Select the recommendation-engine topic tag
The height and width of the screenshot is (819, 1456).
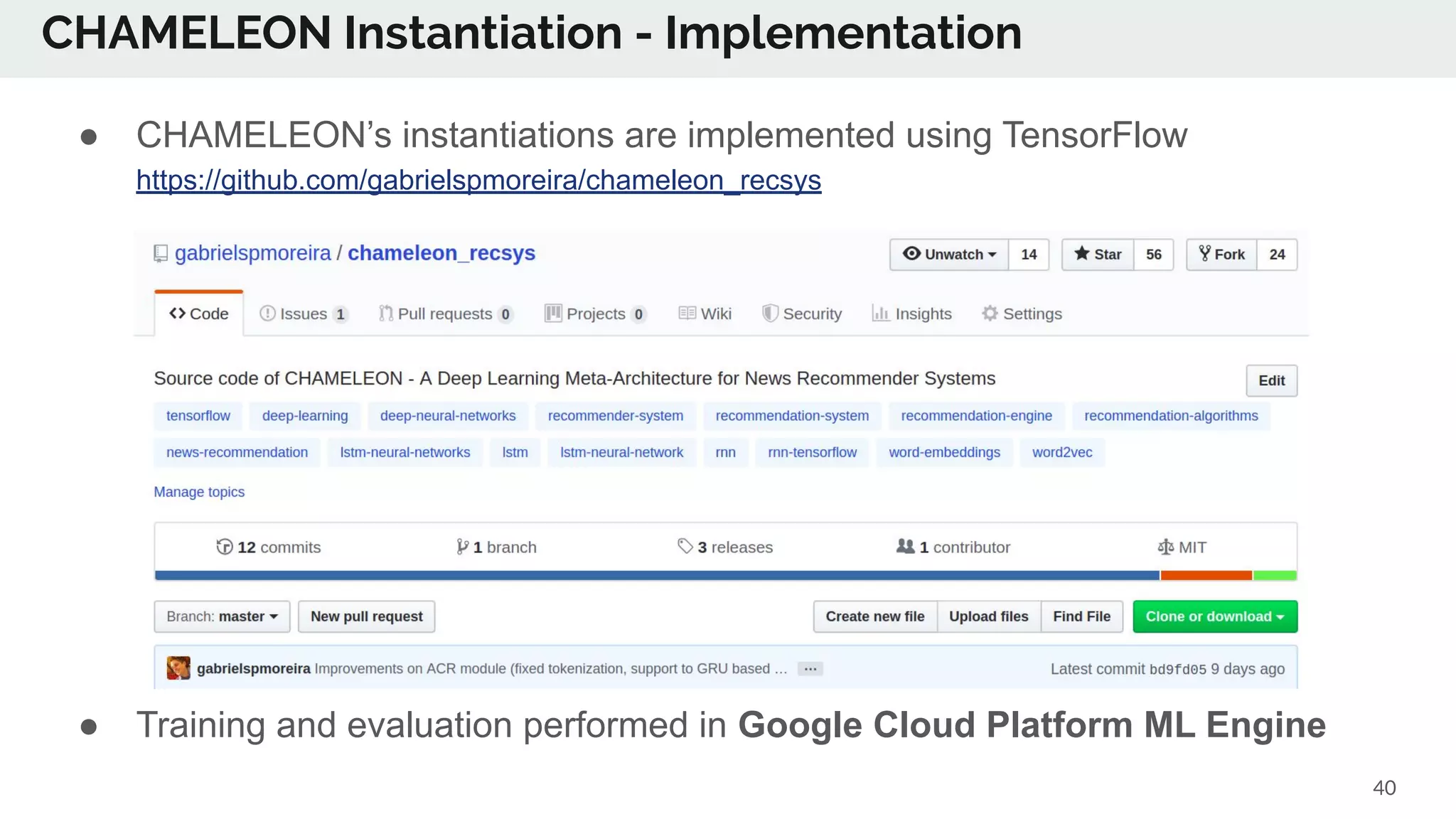[976, 416]
